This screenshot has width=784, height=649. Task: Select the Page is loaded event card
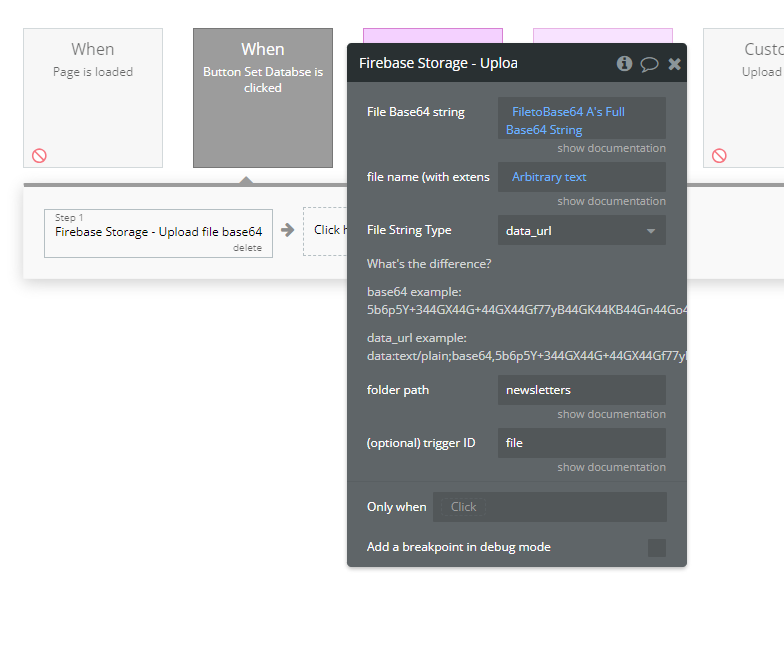tap(93, 98)
